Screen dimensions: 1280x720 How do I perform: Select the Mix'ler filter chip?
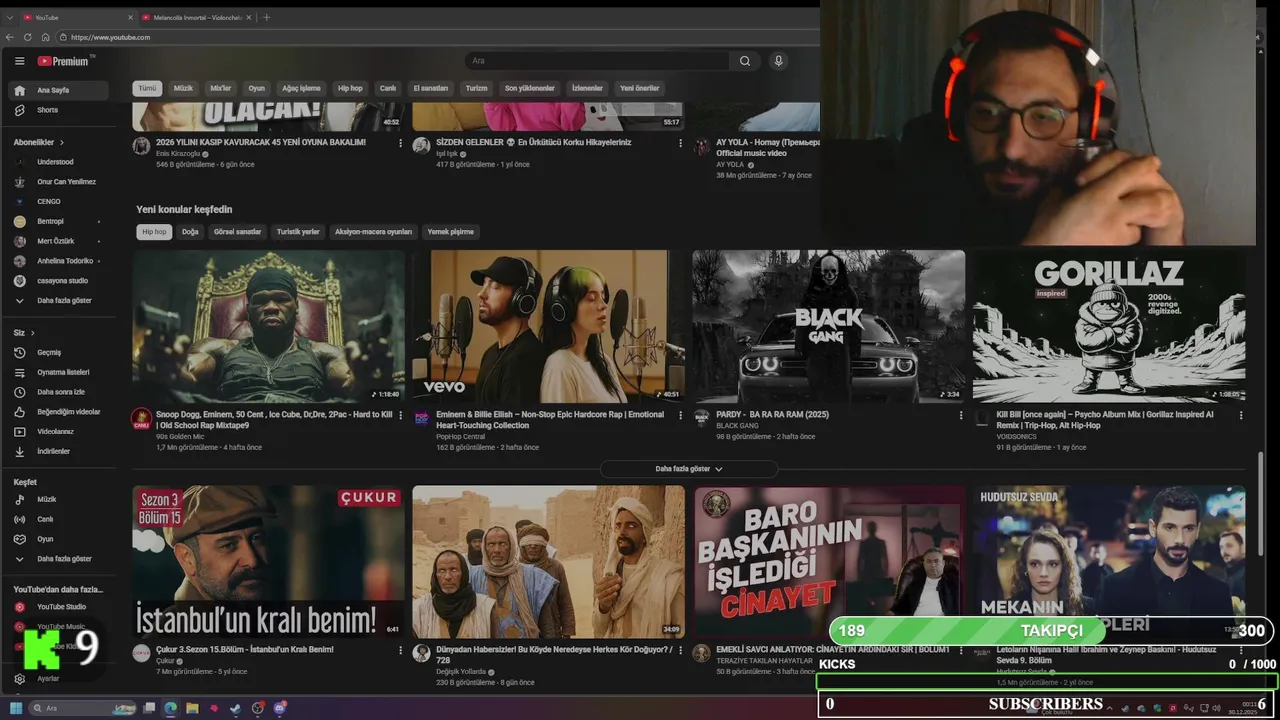(220, 88)
